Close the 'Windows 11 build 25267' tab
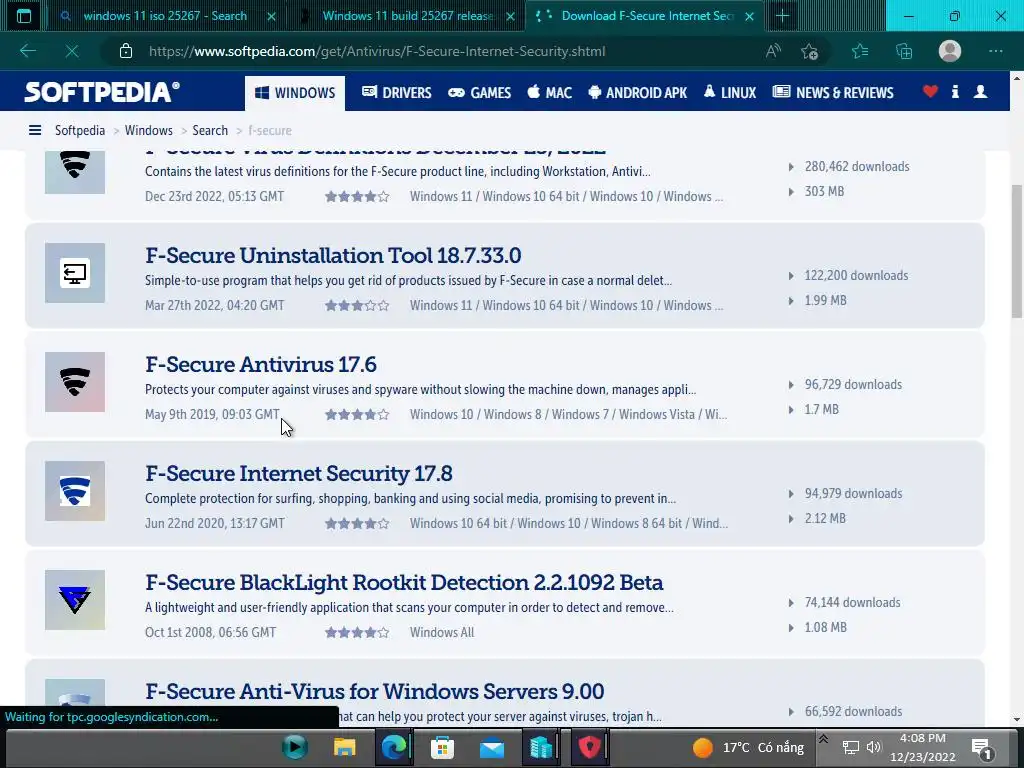Viewport: 1024px width, 768px height. coord(511,16)
